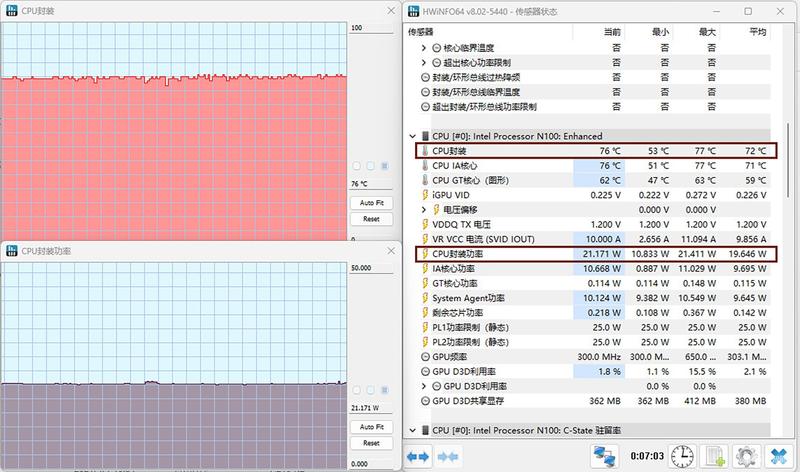Click the 当前 column header

pyautogui.click(x=612, y=32)
